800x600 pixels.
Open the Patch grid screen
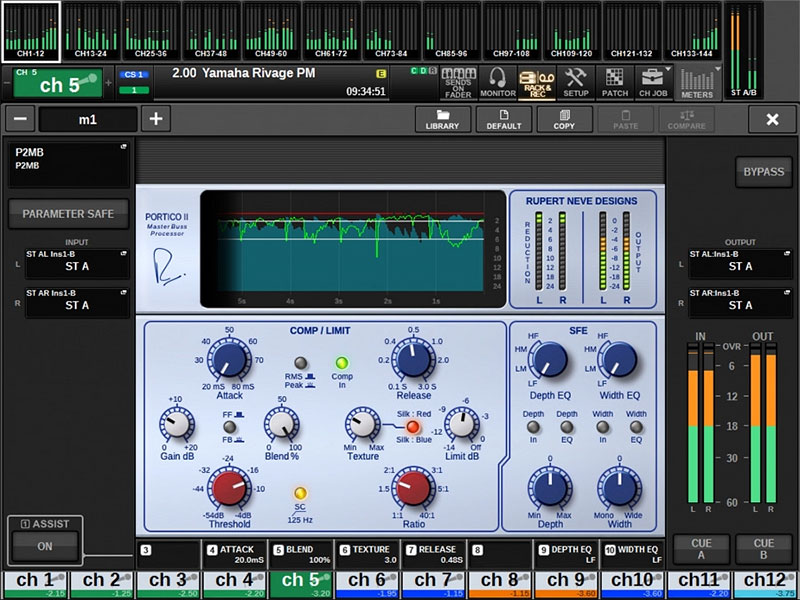(x=615, y=83)
